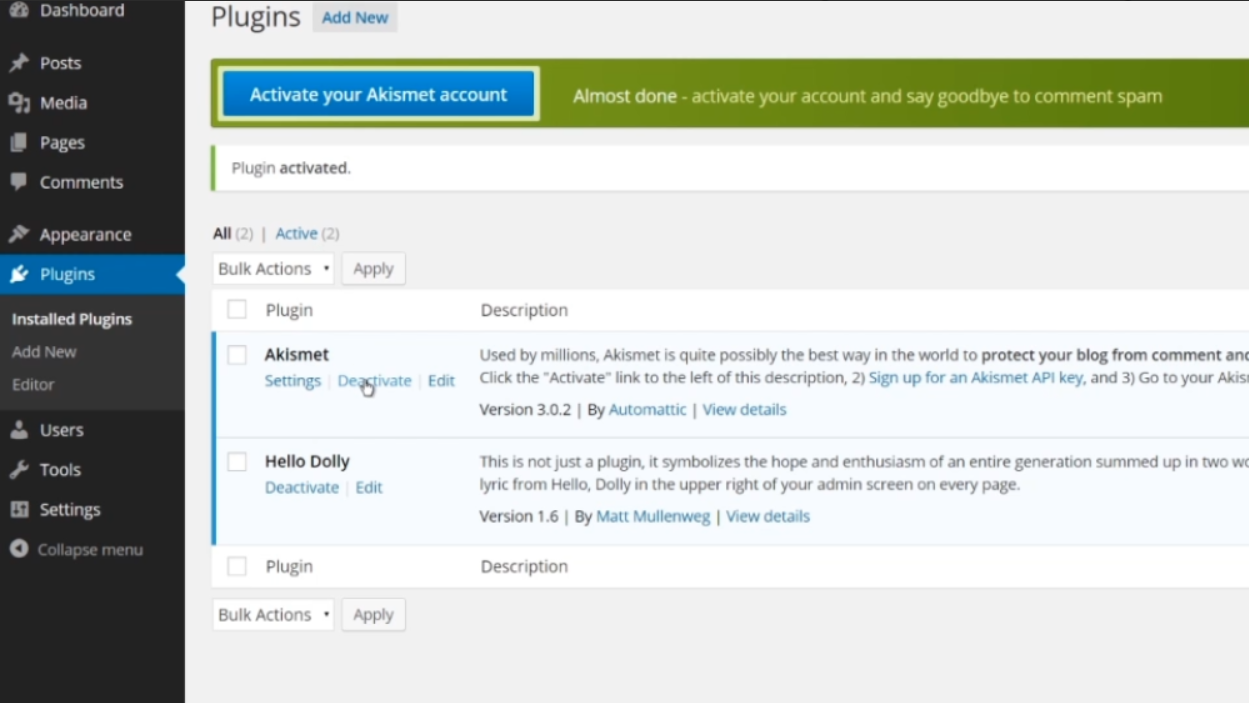Image resolution: width=1249 pixels, height=703 pixels.
Task: Tick the Hello Dolly plugin checkbox
Action: tap(237, 462)
